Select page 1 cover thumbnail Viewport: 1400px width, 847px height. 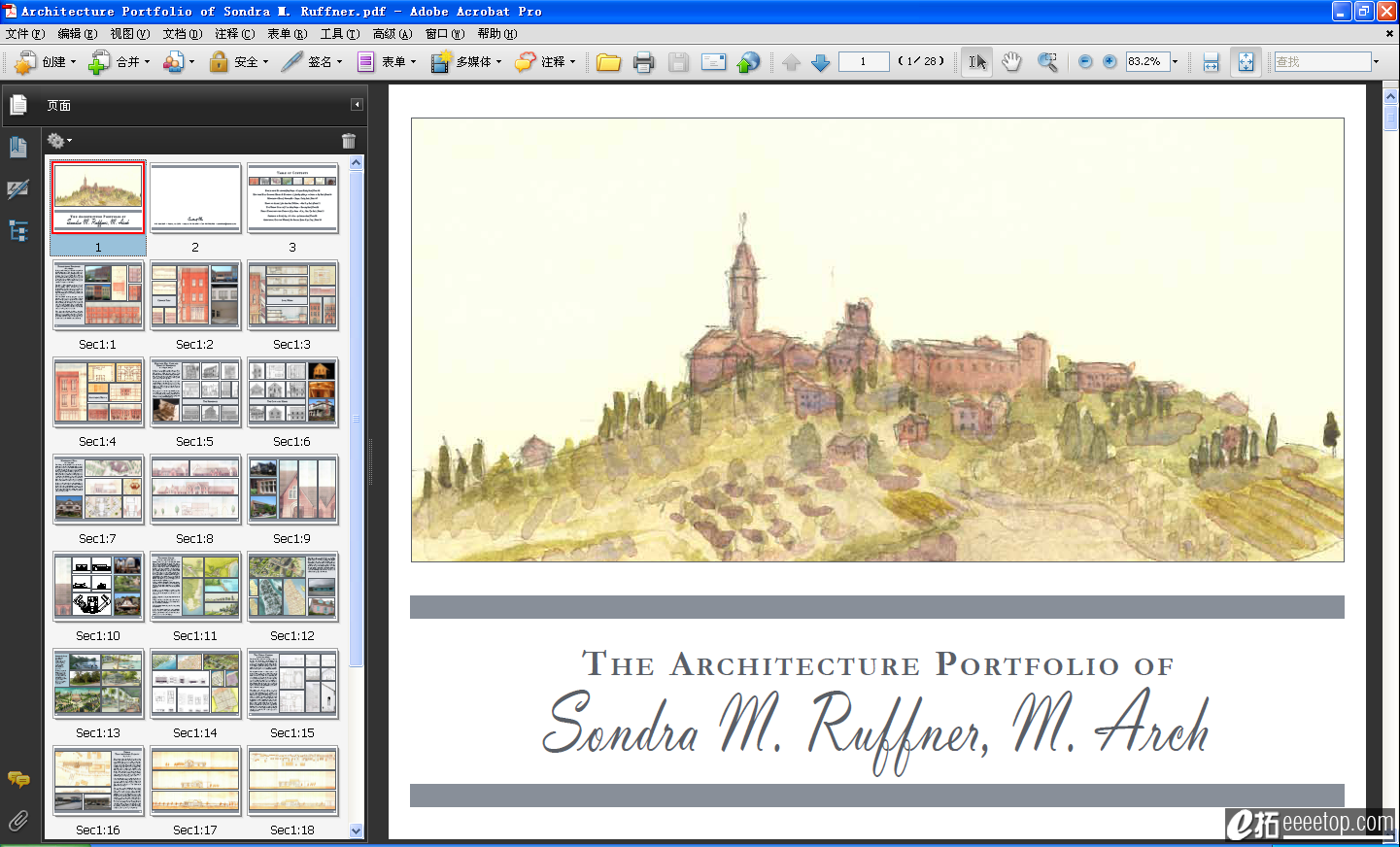coord(98,198)
